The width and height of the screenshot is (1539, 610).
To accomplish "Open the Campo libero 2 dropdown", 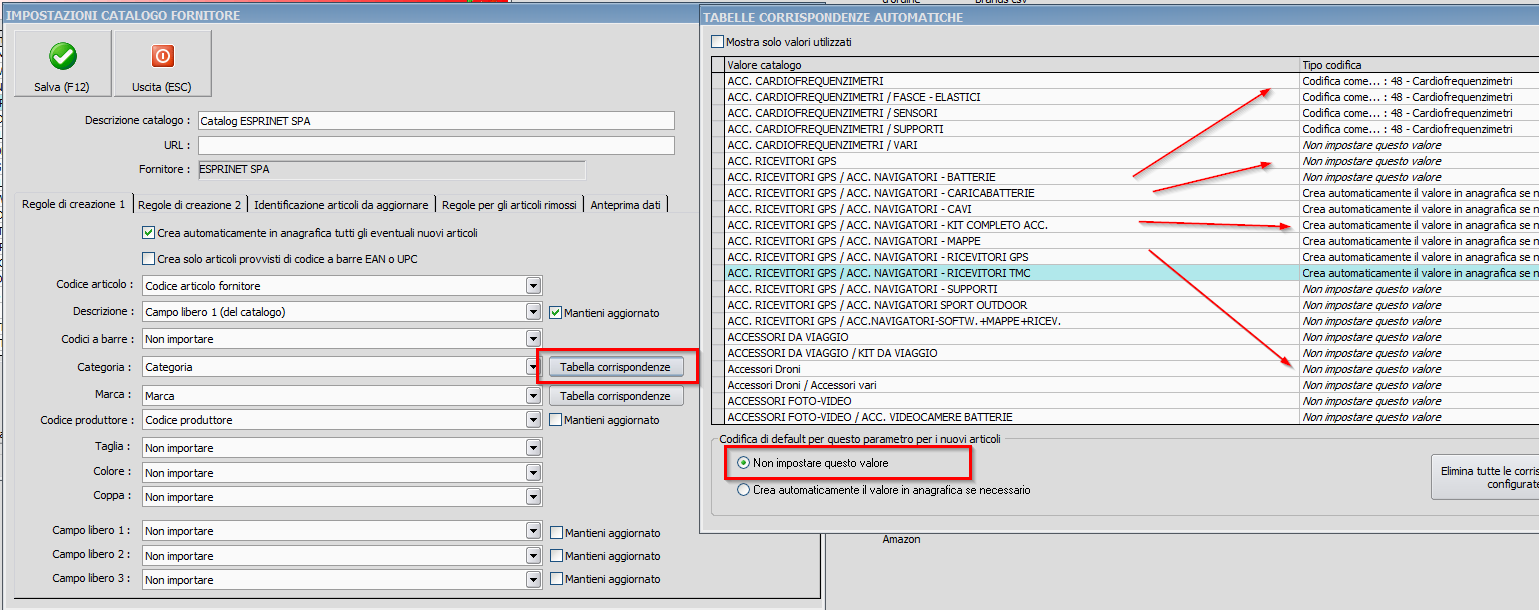I will [534, 556].
